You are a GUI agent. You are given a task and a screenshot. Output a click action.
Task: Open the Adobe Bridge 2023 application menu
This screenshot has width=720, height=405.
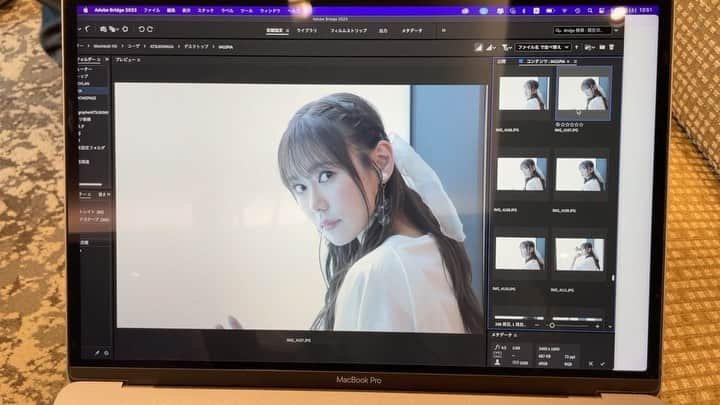pos(115,10)
